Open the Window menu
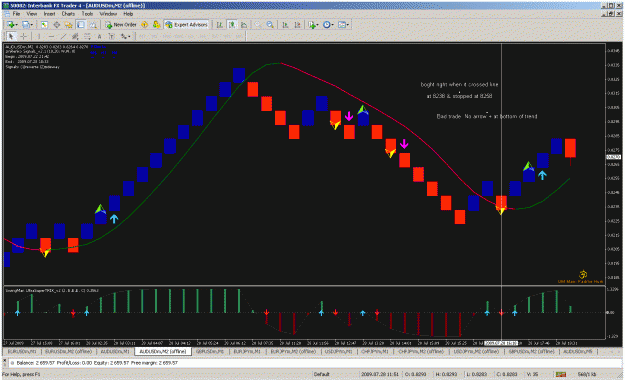The image size is (625, 380). [x=108, y=14]
